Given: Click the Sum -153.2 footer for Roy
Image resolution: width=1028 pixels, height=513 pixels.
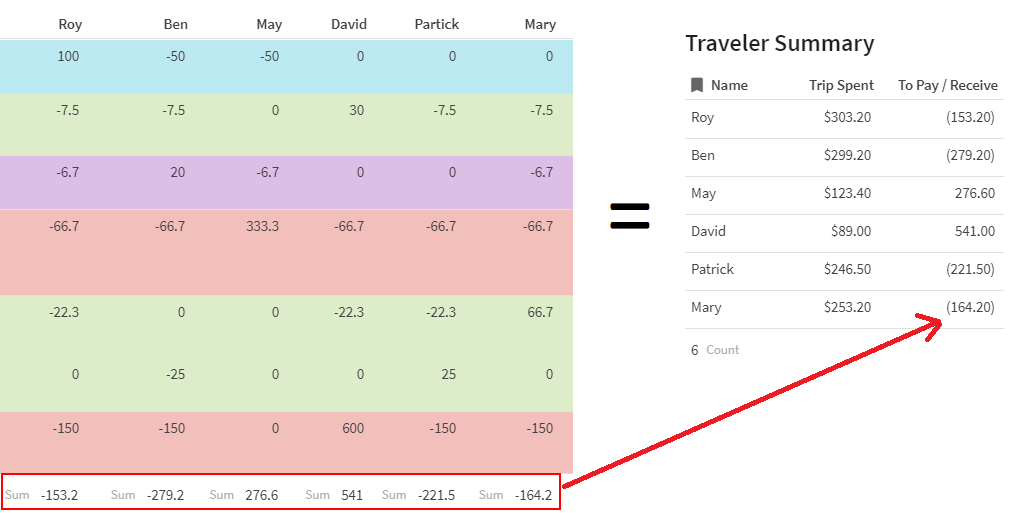Looking at the screenshot, I should (42, 495).
